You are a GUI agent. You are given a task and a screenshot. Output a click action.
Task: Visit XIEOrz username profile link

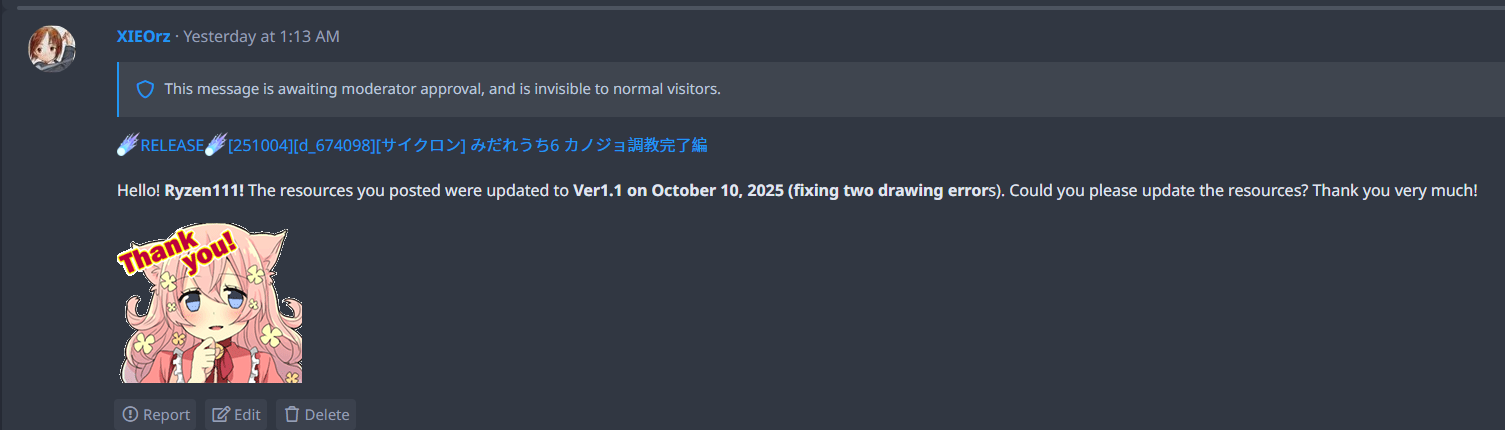pos(143,36)
